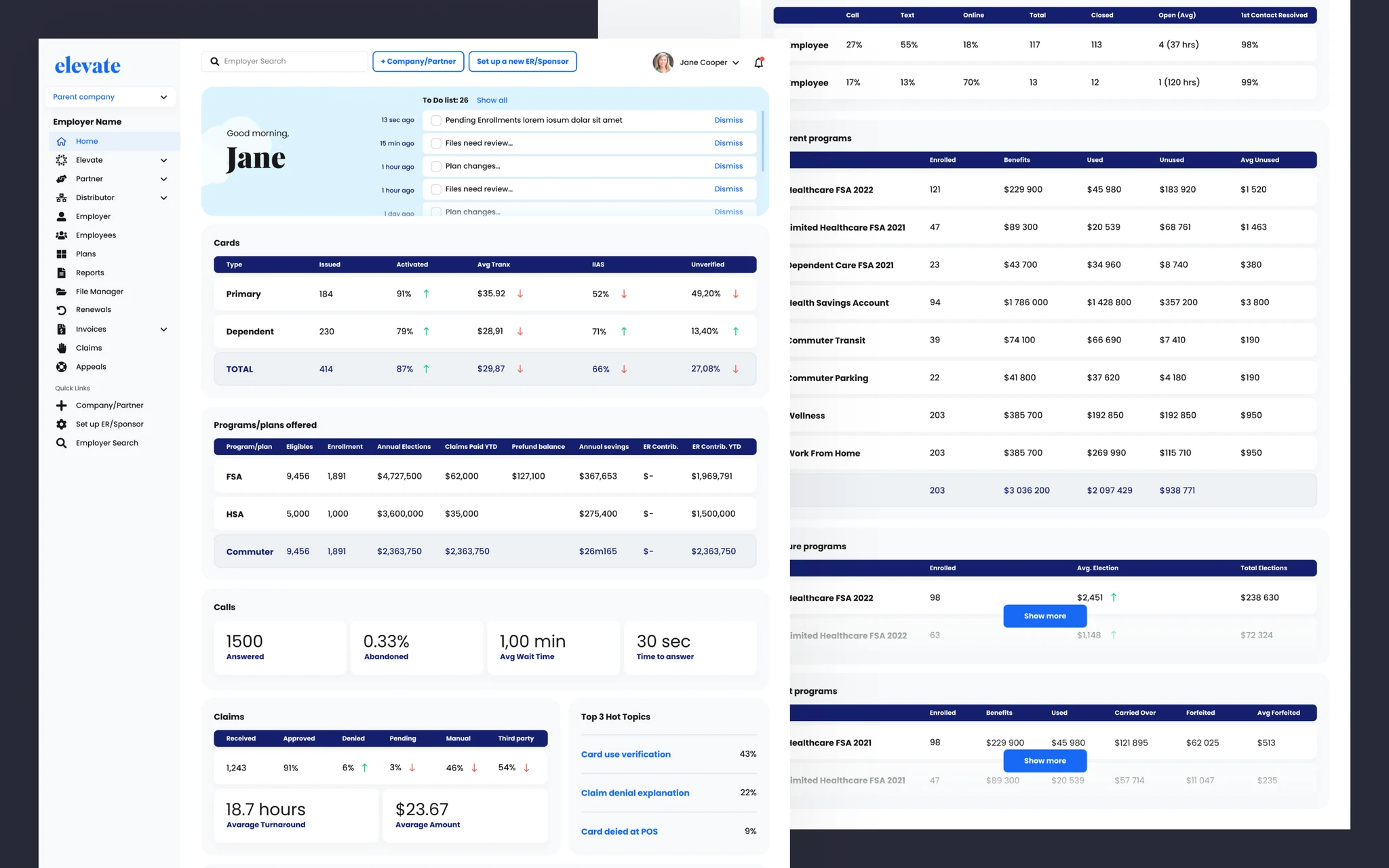
Task: Click the Employees group icon
Action: (x=61, y=235)
